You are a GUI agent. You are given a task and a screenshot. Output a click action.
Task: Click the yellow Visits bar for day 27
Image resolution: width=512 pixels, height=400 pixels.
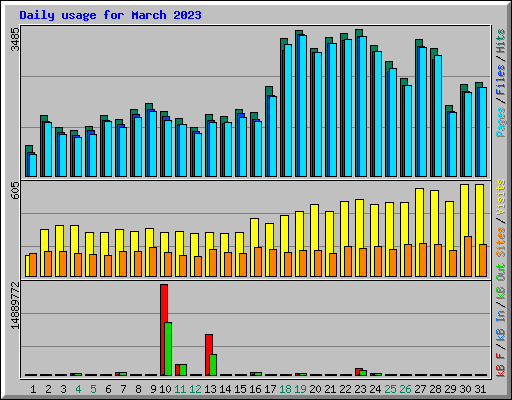coord(418,232)
